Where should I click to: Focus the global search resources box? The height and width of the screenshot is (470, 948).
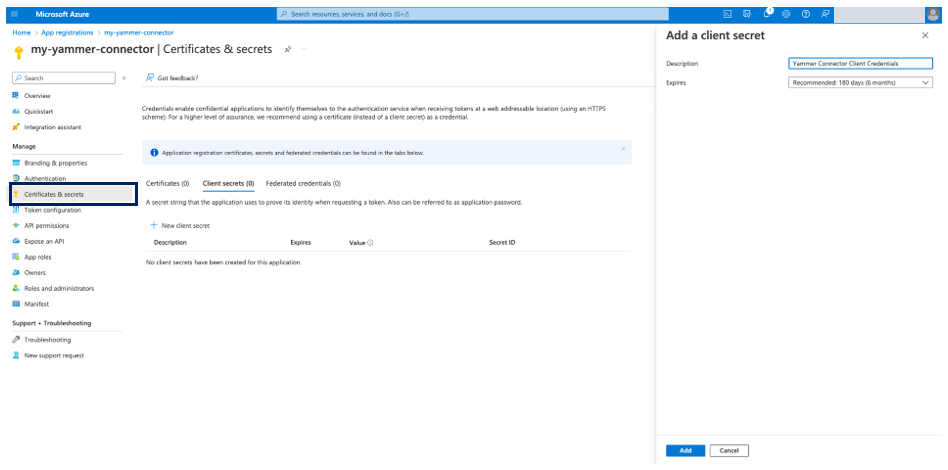click(473, 14)
